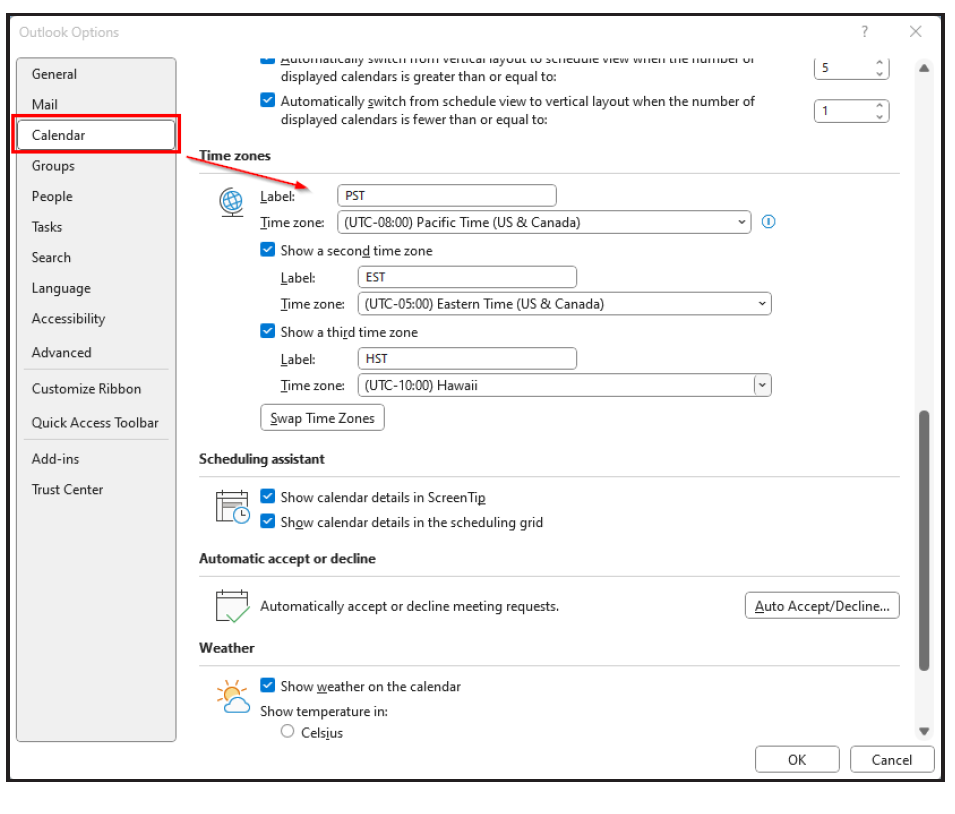Click OK to confirm Outlook options
Screen dimensions: 955x814
point(796,759)
